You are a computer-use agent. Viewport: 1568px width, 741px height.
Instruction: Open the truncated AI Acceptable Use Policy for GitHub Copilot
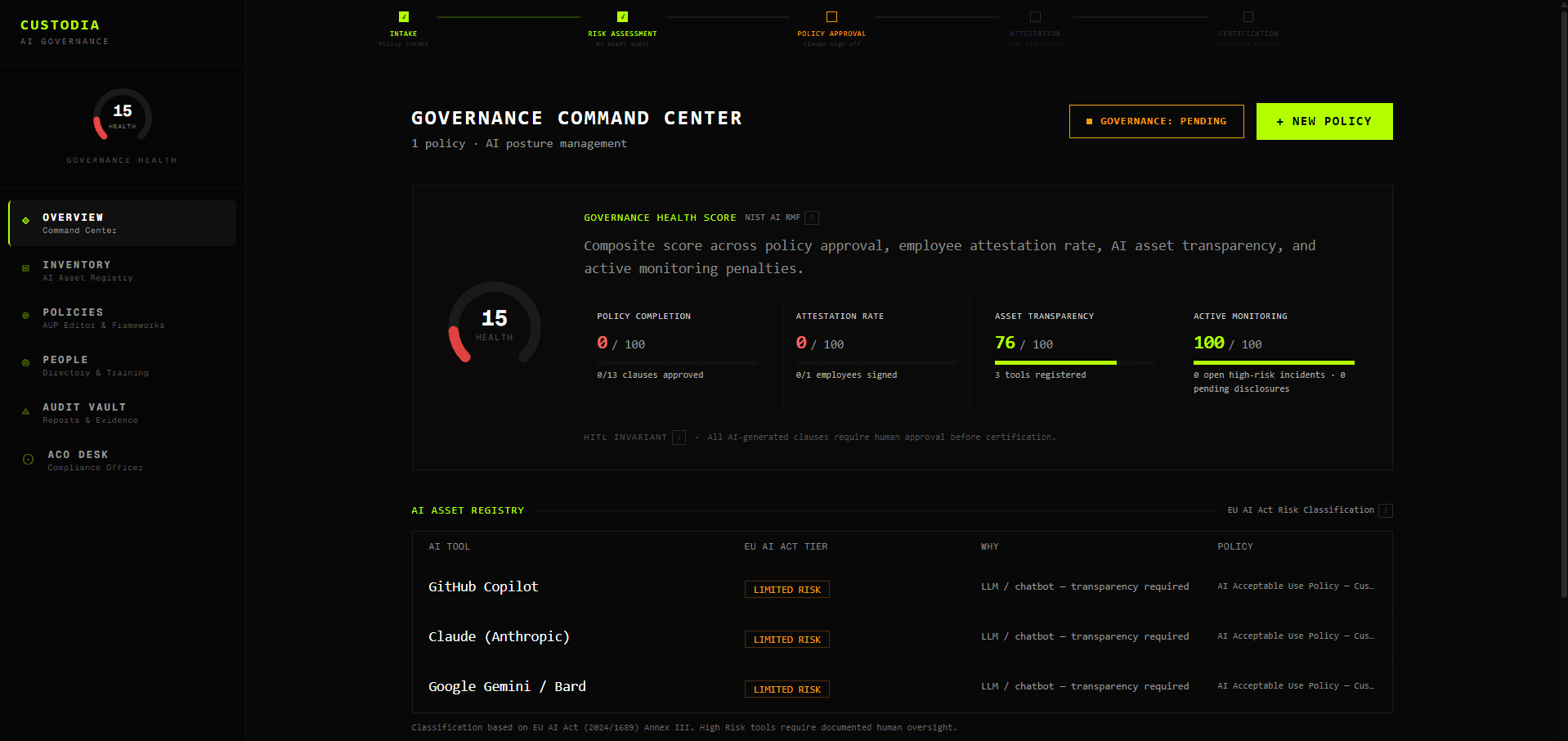[1296, 586]
